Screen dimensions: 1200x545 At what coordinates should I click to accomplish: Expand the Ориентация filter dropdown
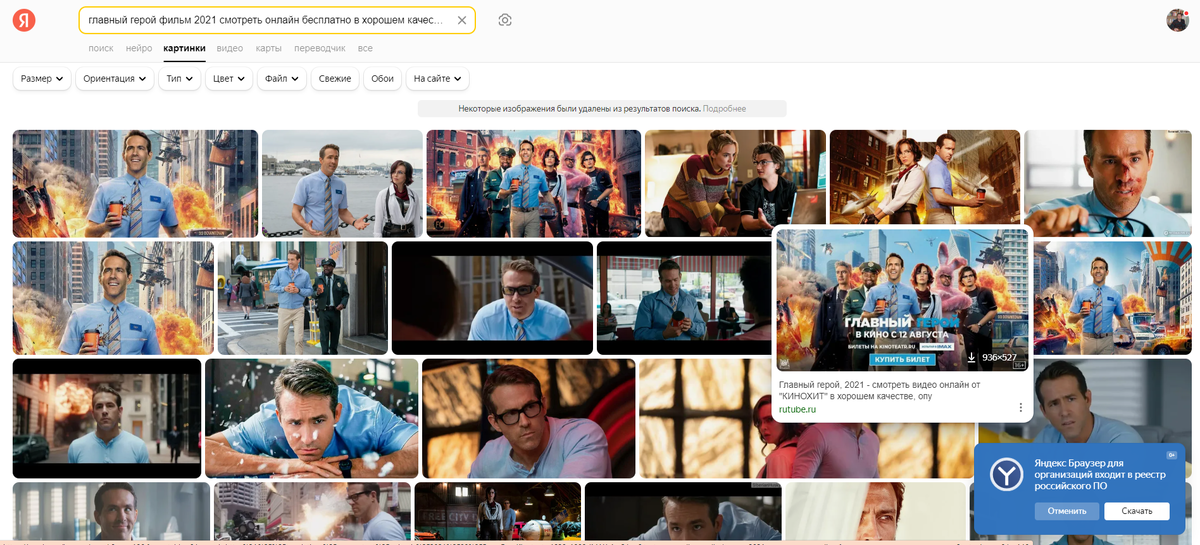tap(115, 79)
